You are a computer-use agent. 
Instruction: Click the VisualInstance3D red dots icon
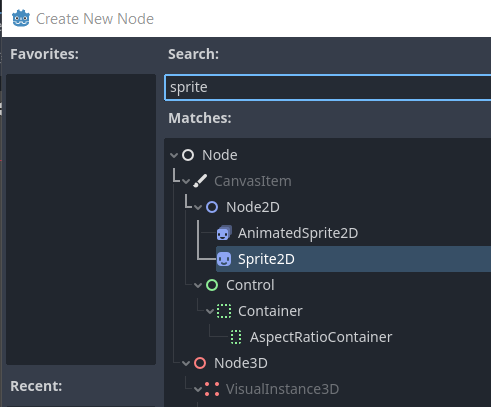pos(212,389)
